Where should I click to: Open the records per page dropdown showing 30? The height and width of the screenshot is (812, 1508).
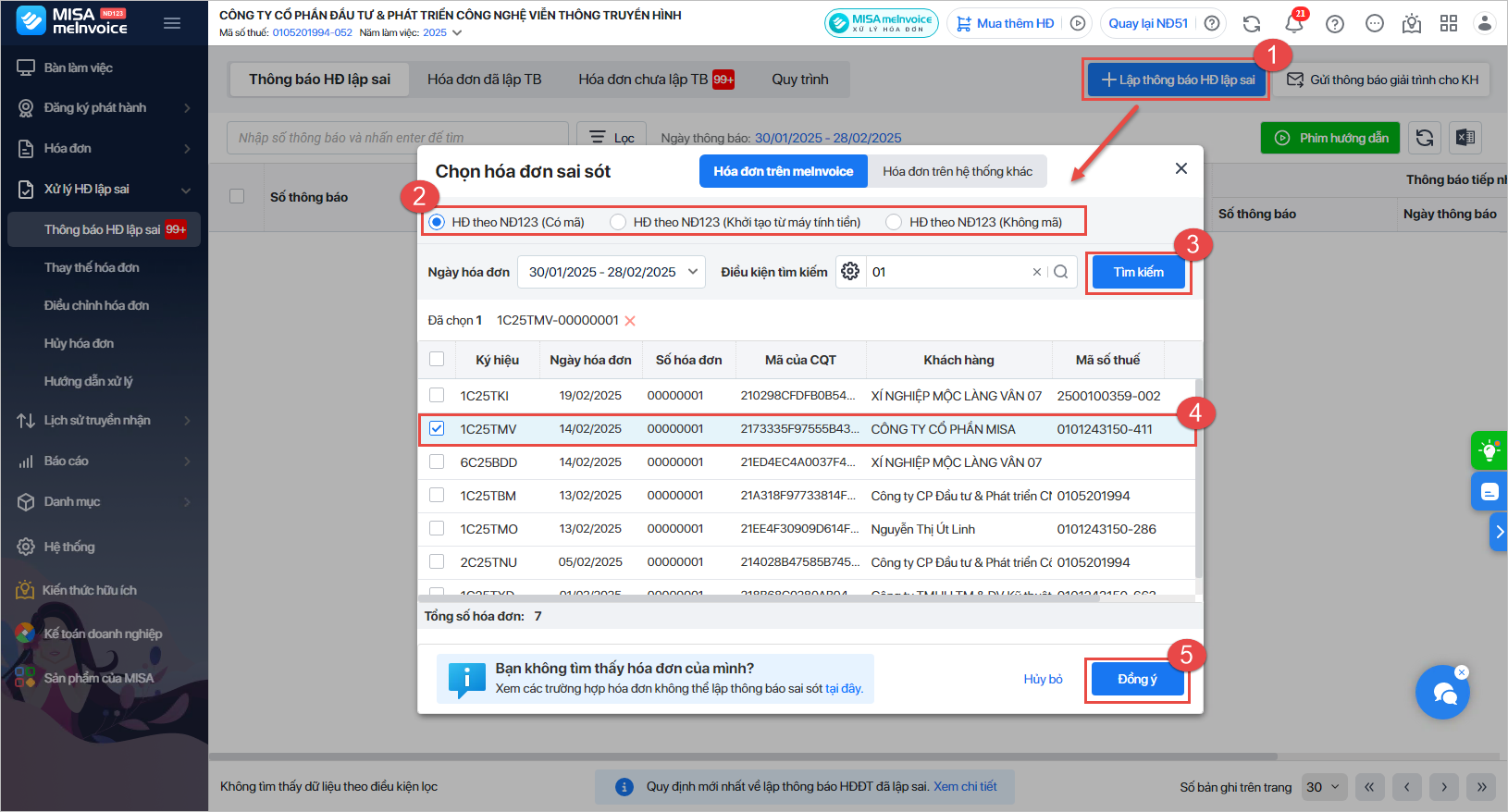pos(1322,787)
